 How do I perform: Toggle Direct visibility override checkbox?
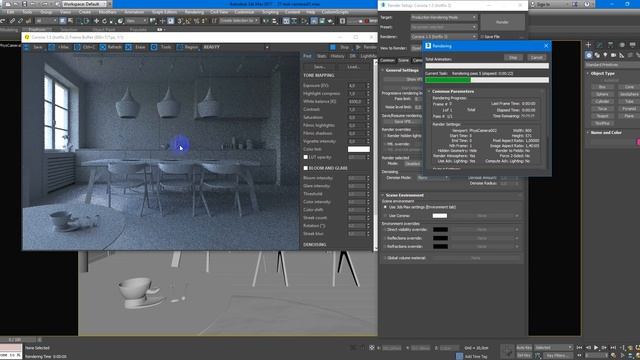[385, 230]
